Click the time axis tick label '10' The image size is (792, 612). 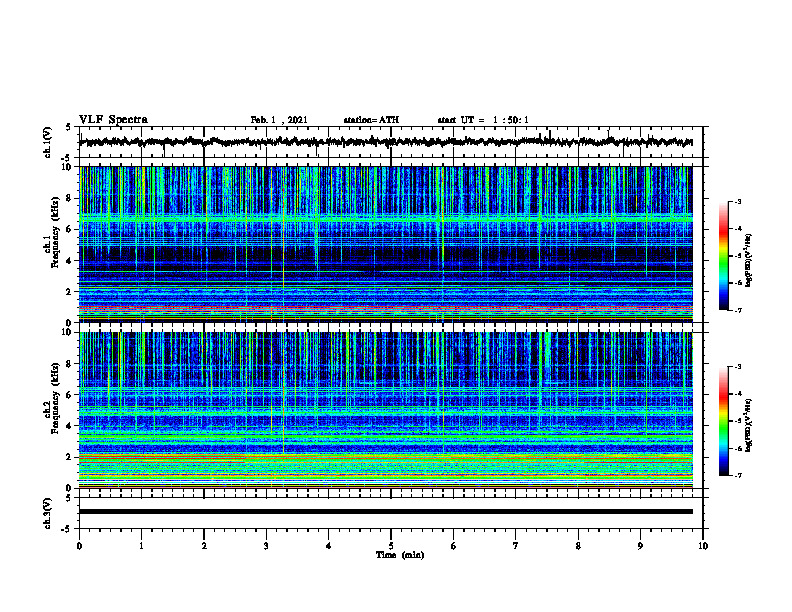coord(703,546)
